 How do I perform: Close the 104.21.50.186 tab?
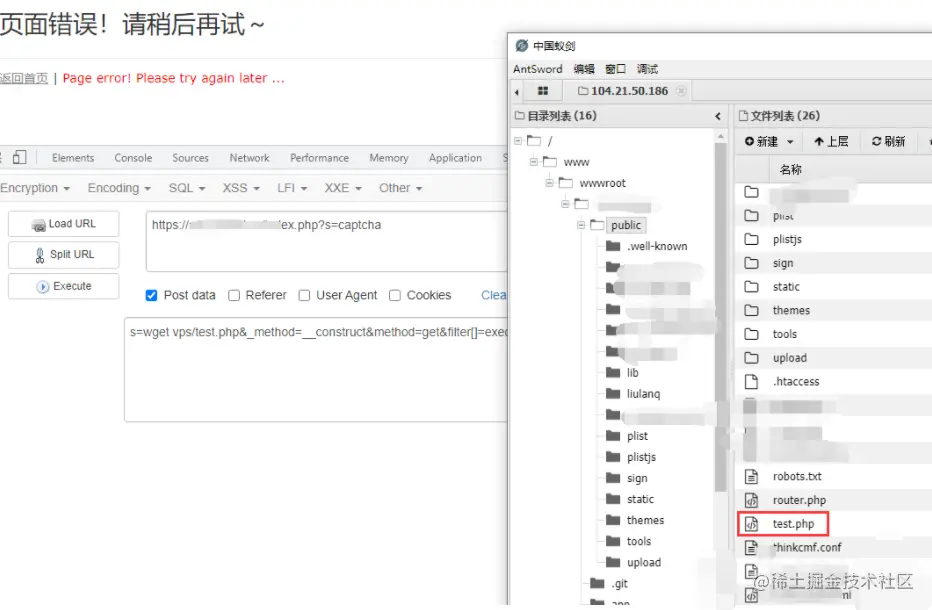point(681,91)
